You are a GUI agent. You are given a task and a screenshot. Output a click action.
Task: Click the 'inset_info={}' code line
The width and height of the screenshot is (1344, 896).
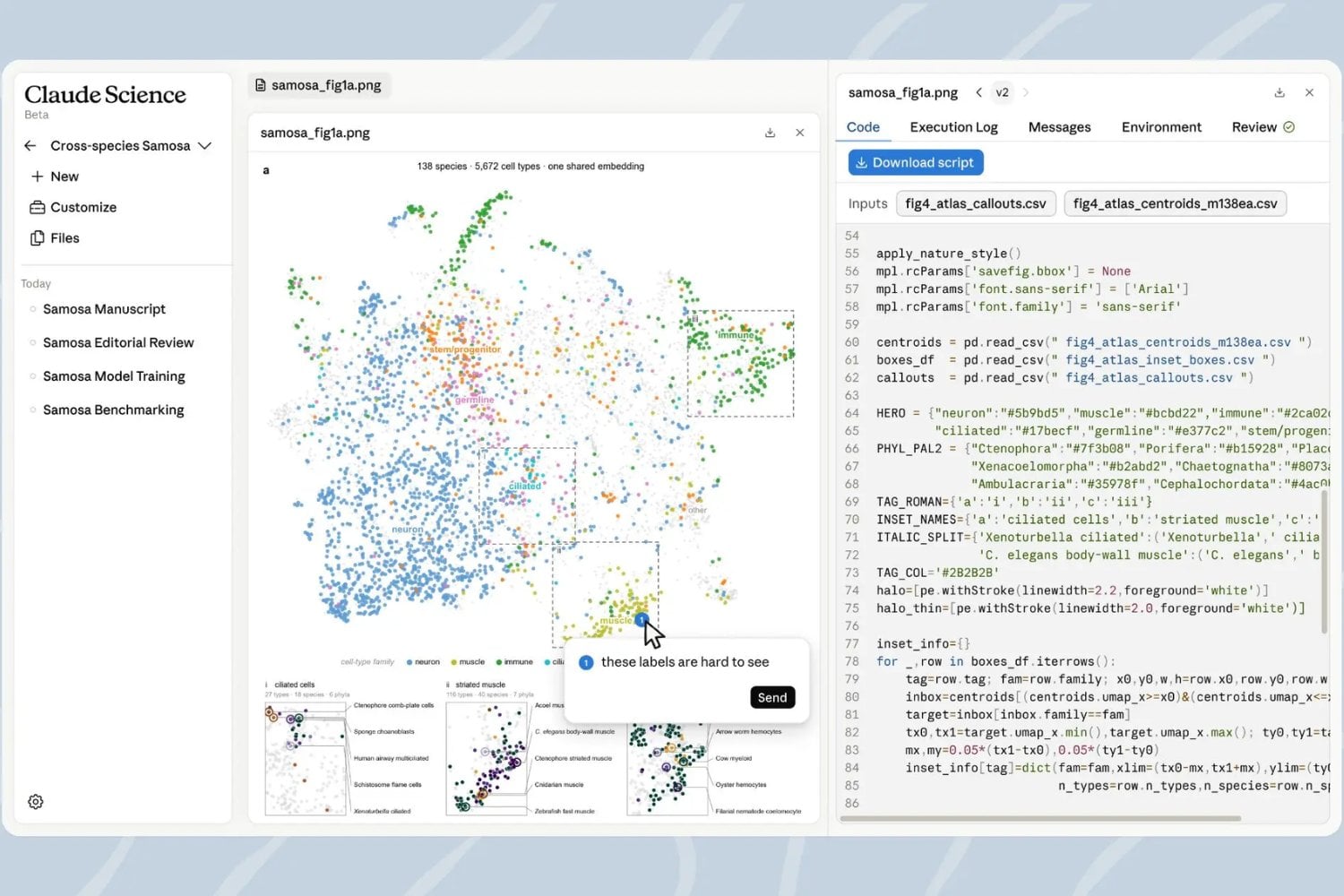pos(923,643)
